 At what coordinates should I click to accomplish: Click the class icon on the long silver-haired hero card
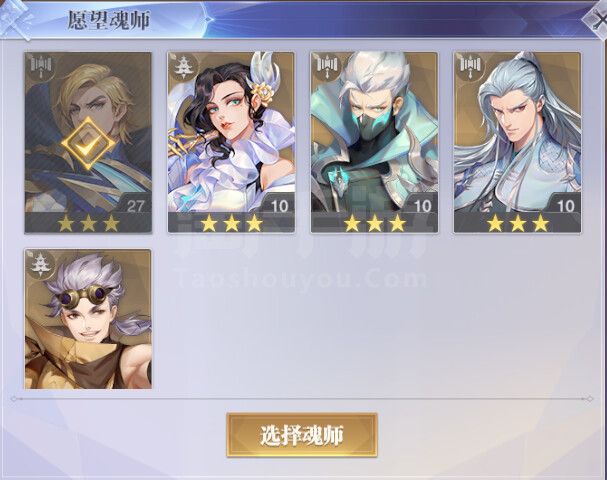(469, 66)
